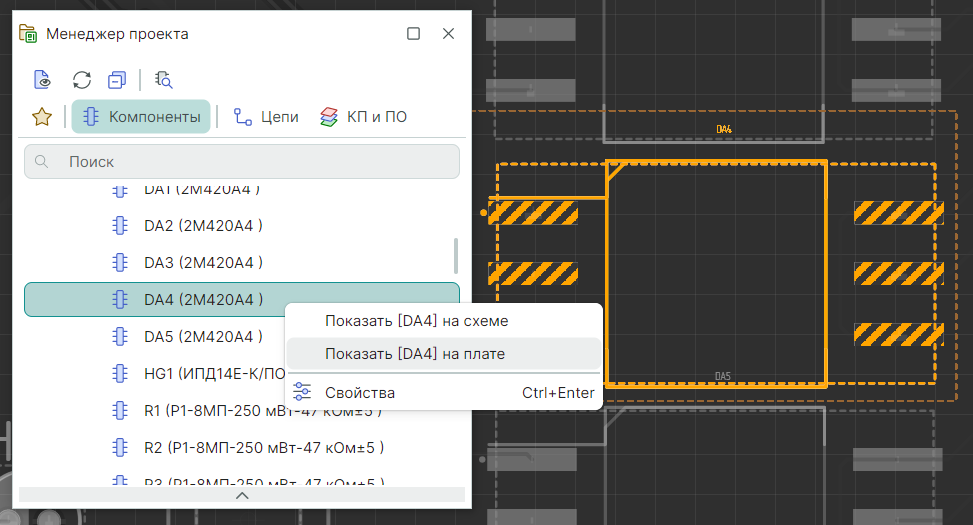Refresh the project manager list
The image size is (973, 525).
(82, 80)
